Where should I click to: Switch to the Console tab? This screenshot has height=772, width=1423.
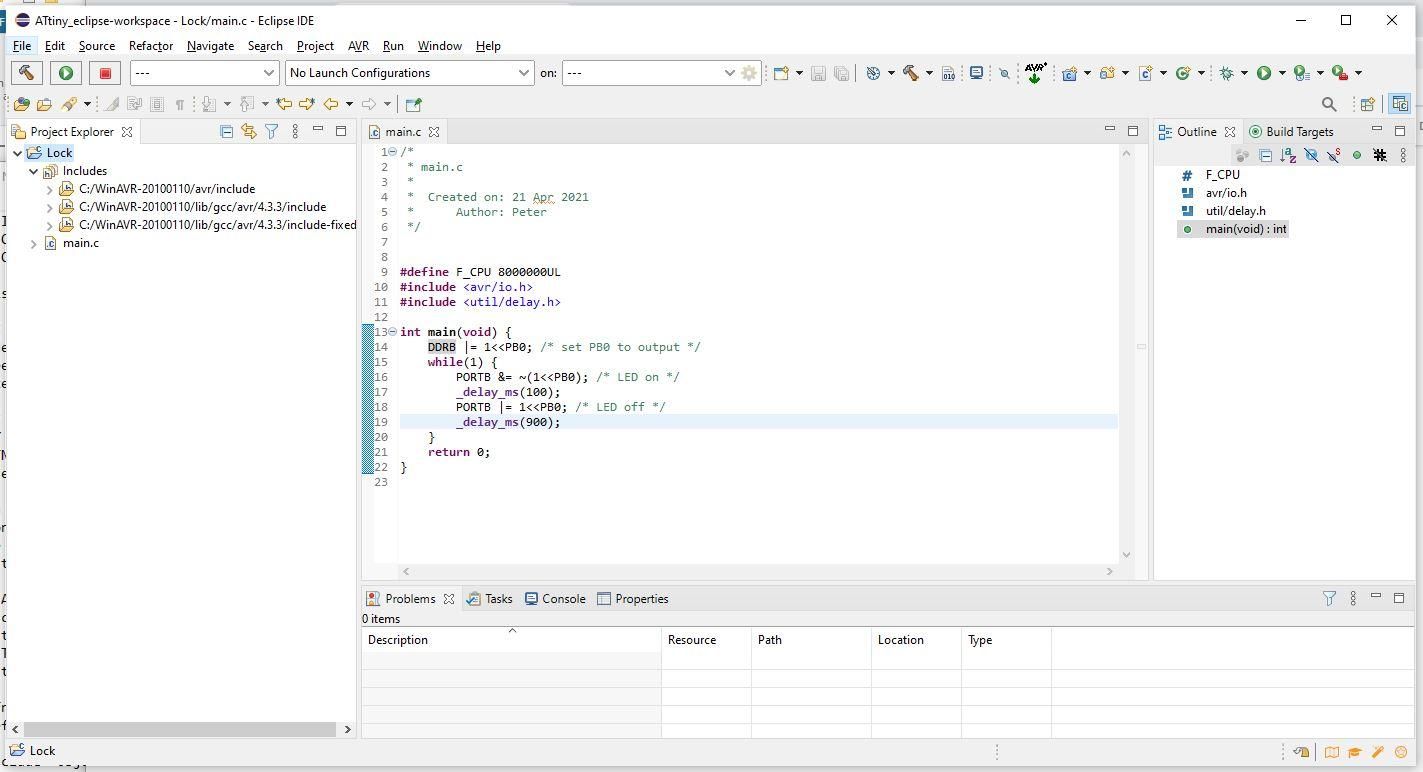pos(565,598)
